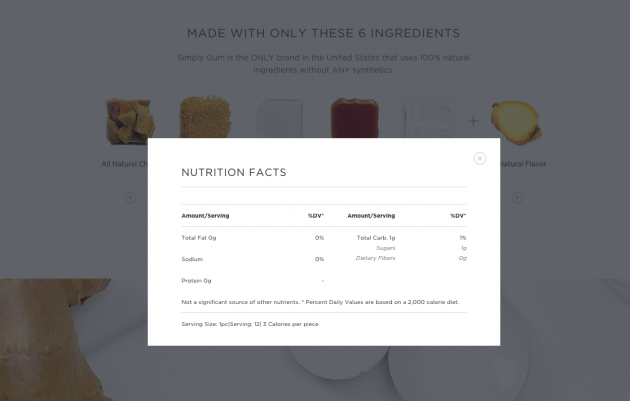
Task: Select the white powder packet ingredient image
Action: click(430, 117)
